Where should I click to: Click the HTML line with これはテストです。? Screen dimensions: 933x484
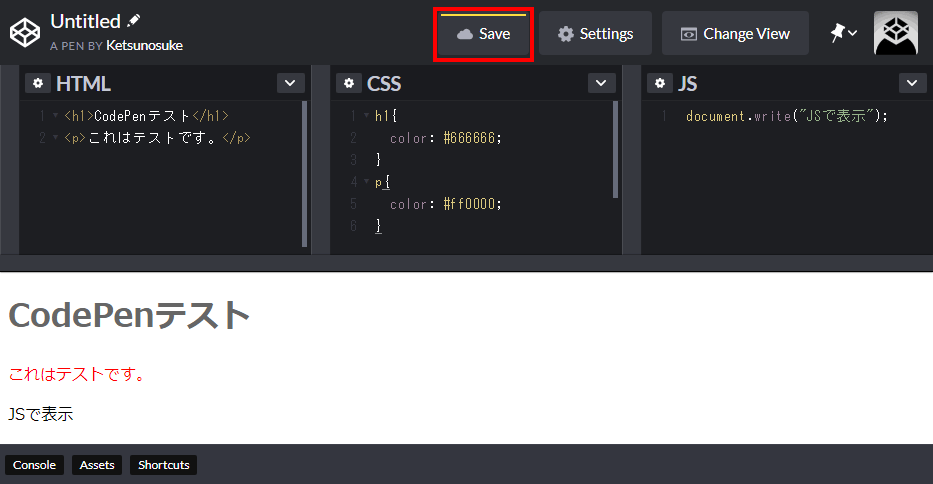157,138
